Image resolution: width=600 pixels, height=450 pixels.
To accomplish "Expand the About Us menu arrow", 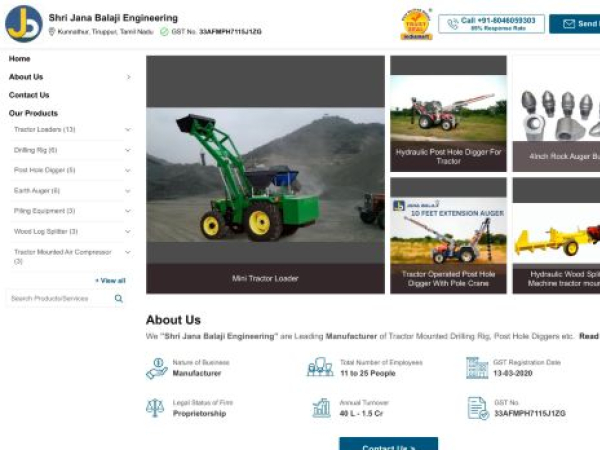I will (128, 77).
